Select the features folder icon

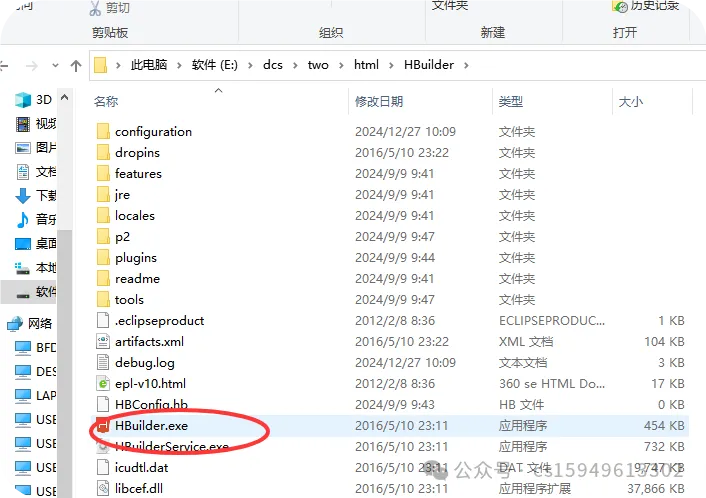tap(103, 173)
